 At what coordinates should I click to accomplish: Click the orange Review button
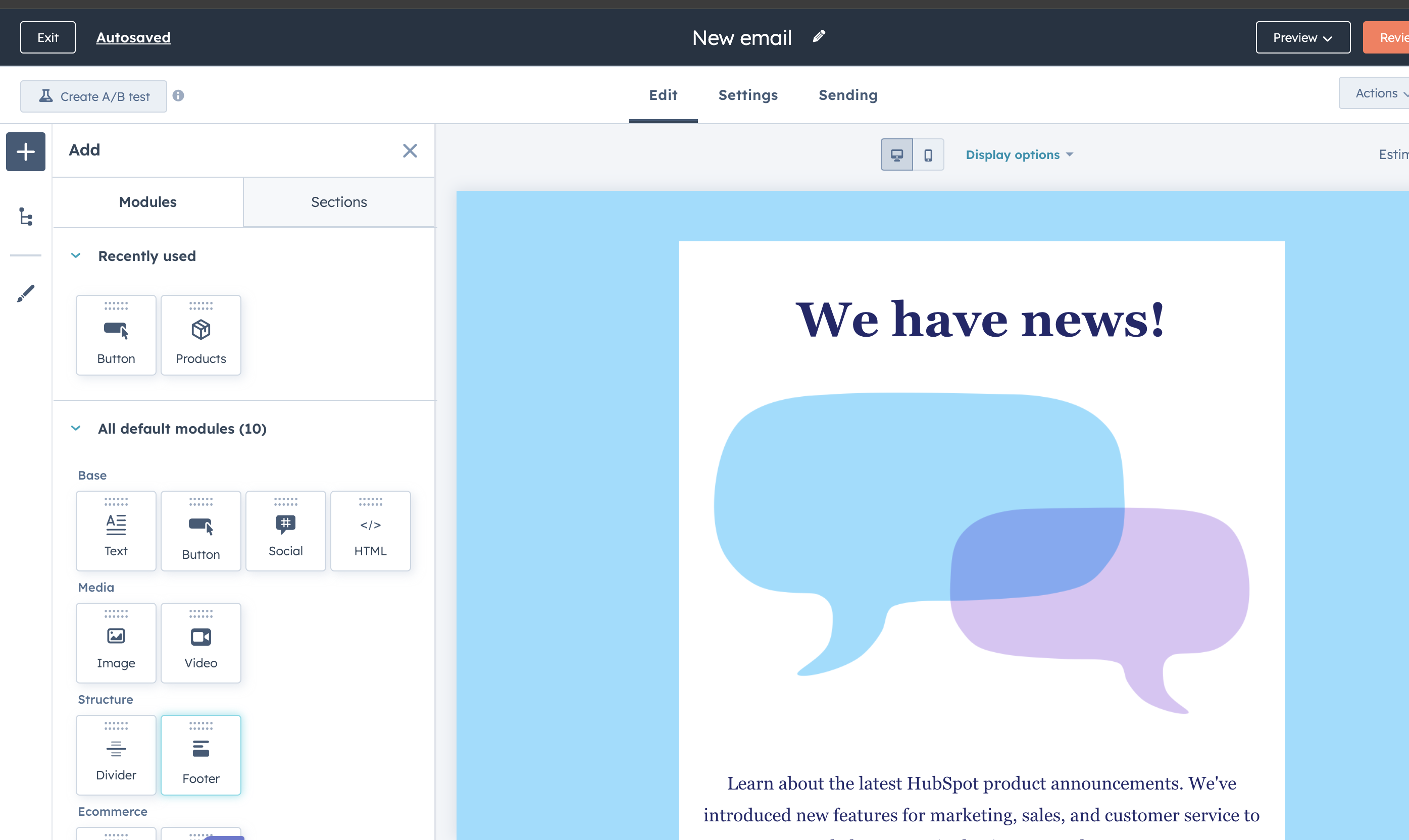[x=1386, y=37]
